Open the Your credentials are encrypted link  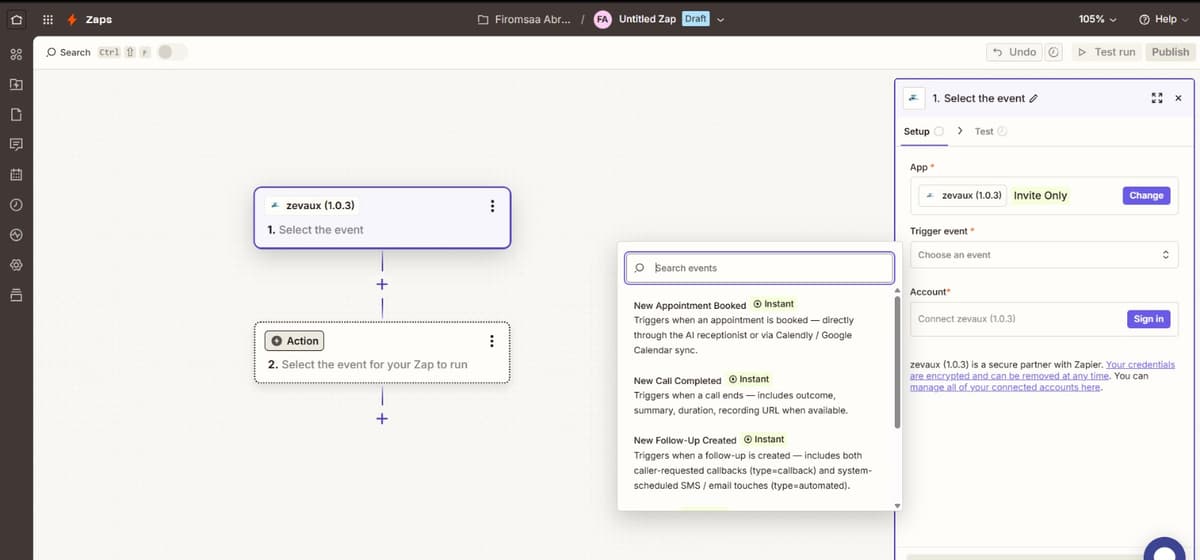coord(1043,370)
